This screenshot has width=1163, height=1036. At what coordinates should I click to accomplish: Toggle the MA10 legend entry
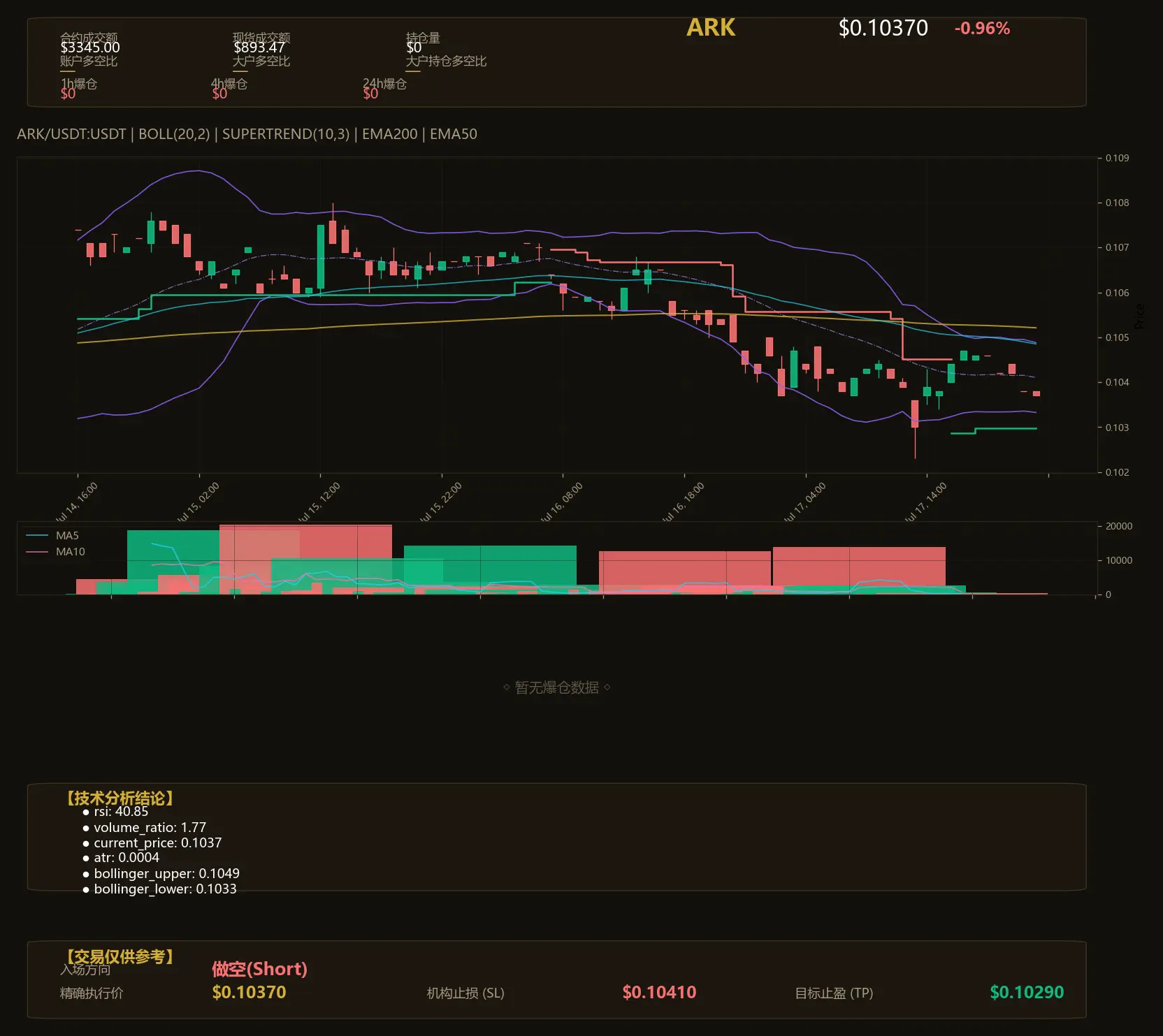coord(55,552)
